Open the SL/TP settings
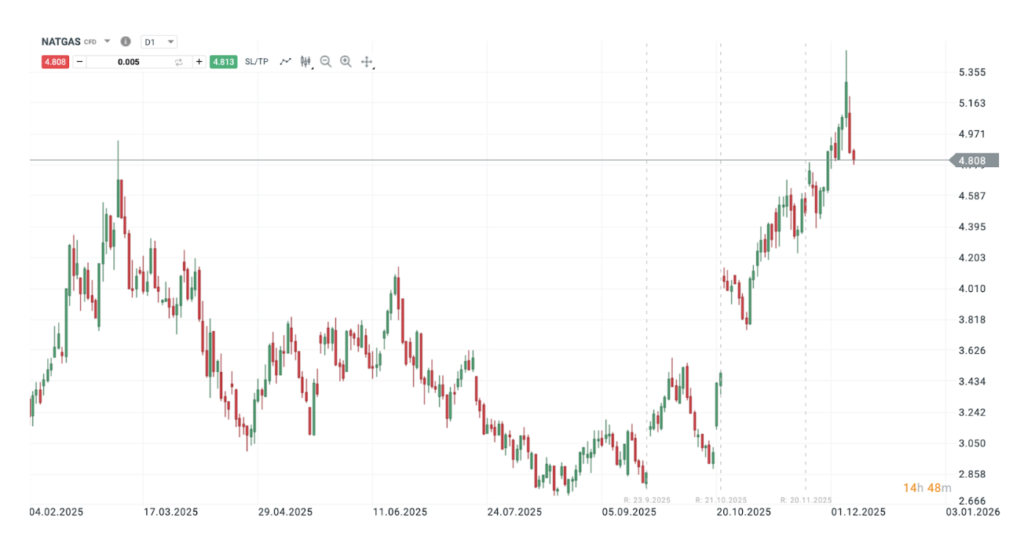1024x543 pixels. pos(257,62)
